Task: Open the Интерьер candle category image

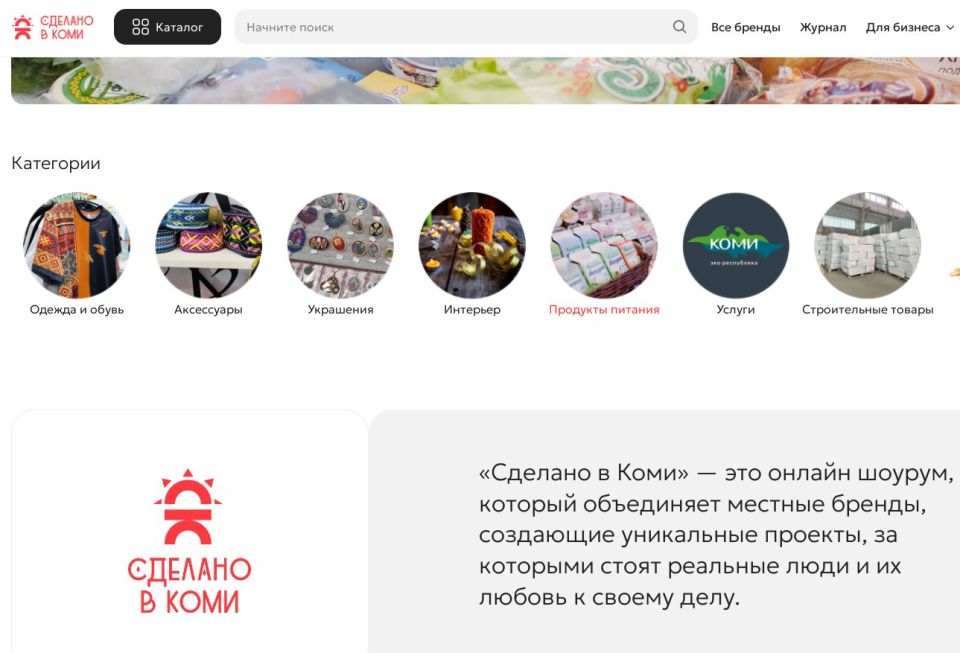Action: pos(472,245)
